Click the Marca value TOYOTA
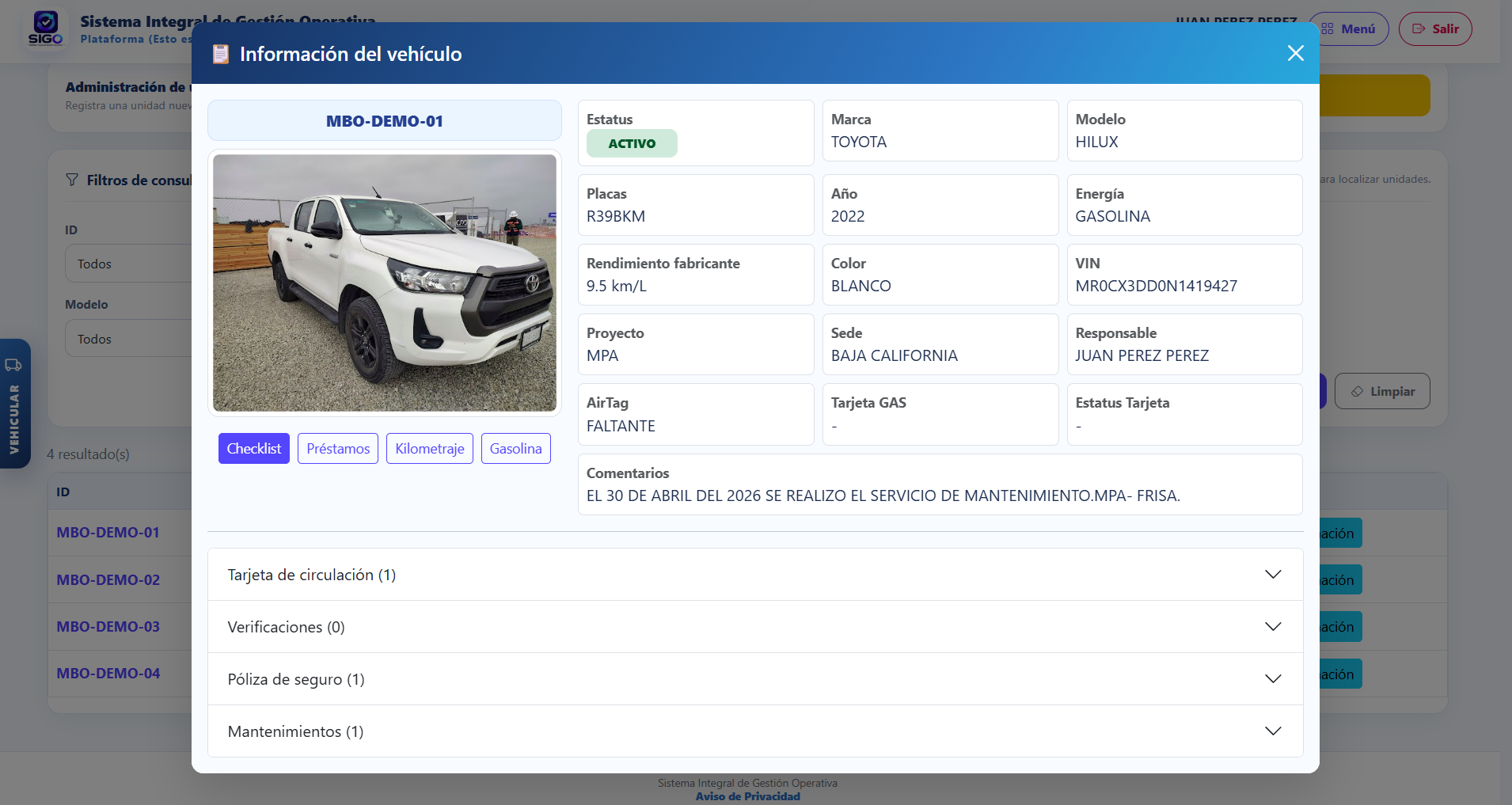The height and width of the screenshot is (805, 1512). 859,142
